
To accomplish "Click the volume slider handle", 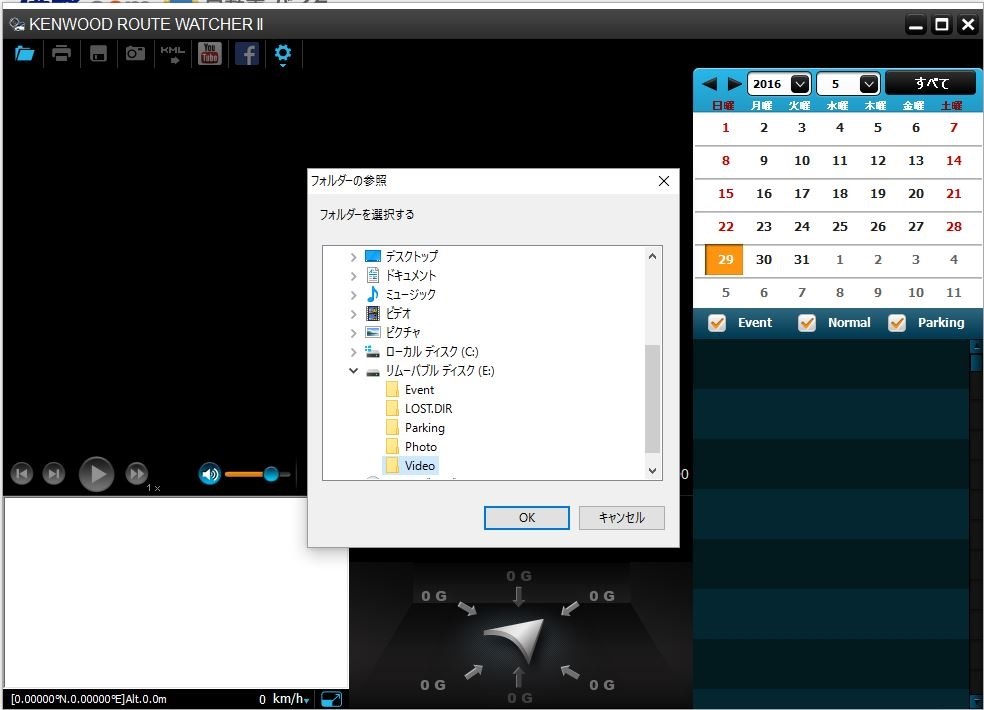I will (x=270, y=474).
